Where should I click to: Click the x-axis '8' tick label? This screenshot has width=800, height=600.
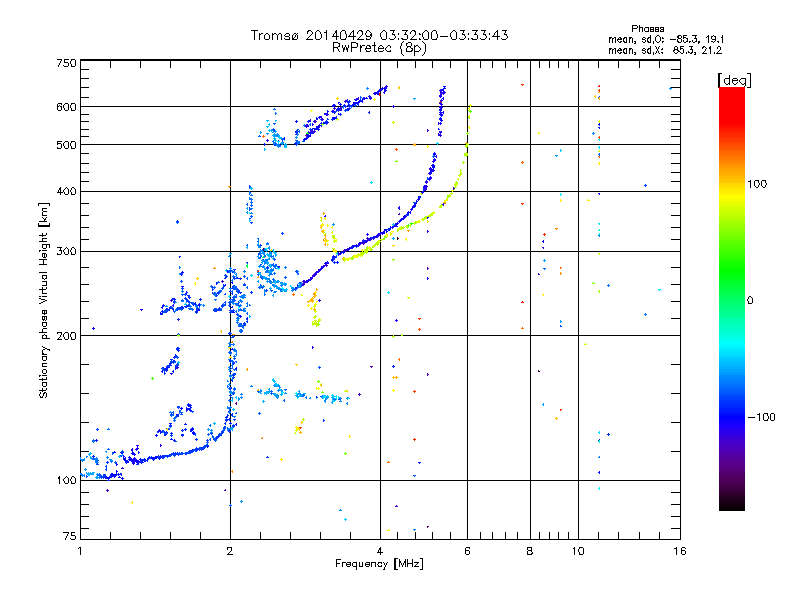coord(530,551)
